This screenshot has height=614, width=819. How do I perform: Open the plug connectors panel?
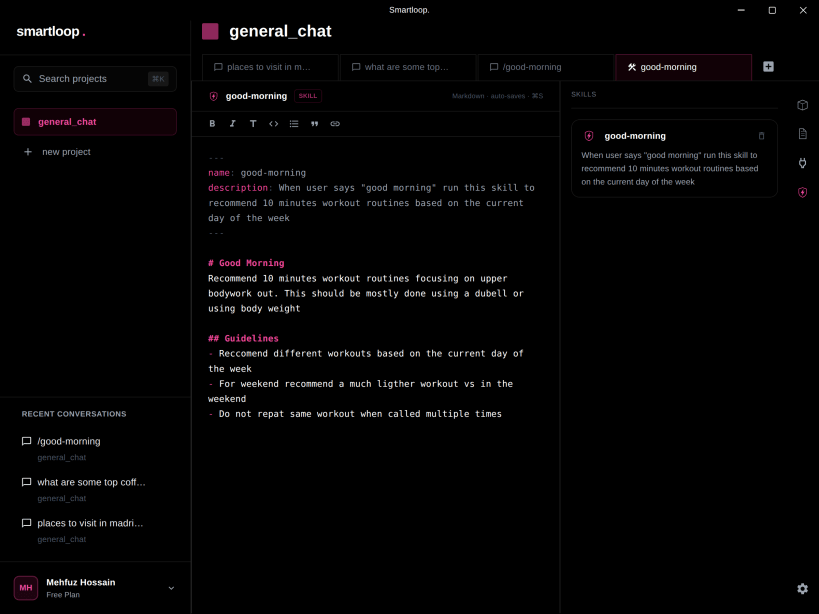[x=802, y=163]
